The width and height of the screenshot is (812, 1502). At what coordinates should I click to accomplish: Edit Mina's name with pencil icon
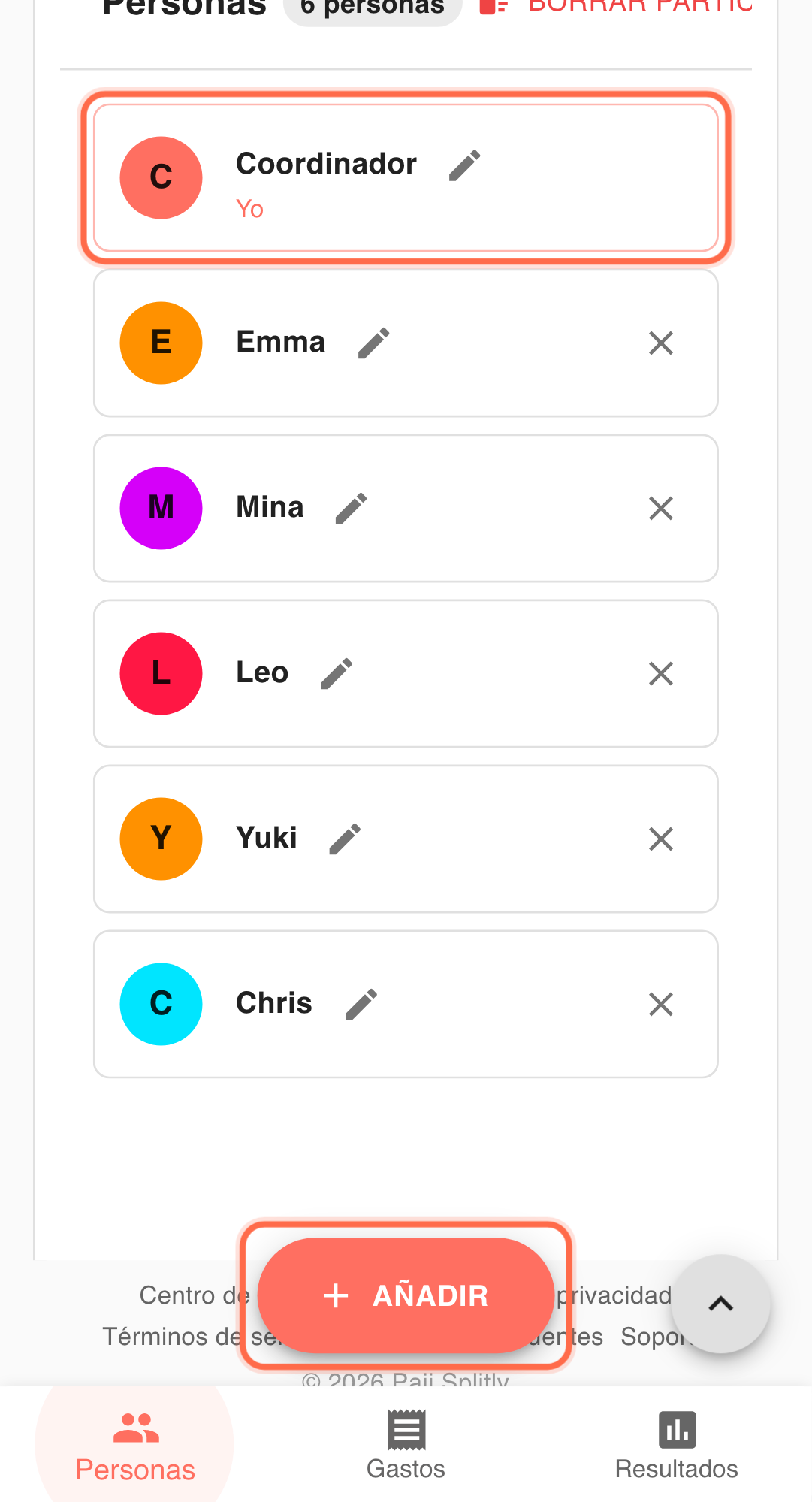(x=351, y=509)
